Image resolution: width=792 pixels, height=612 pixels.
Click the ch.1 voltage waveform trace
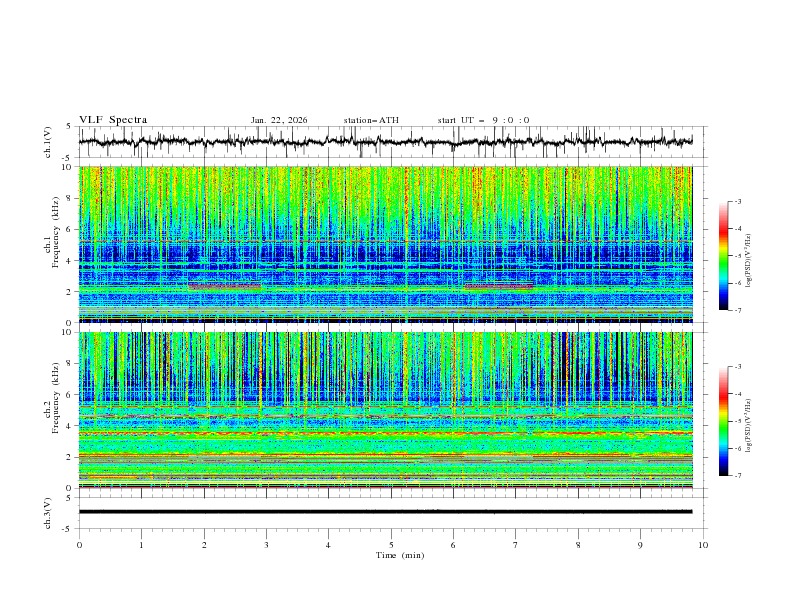coord(385,142)
